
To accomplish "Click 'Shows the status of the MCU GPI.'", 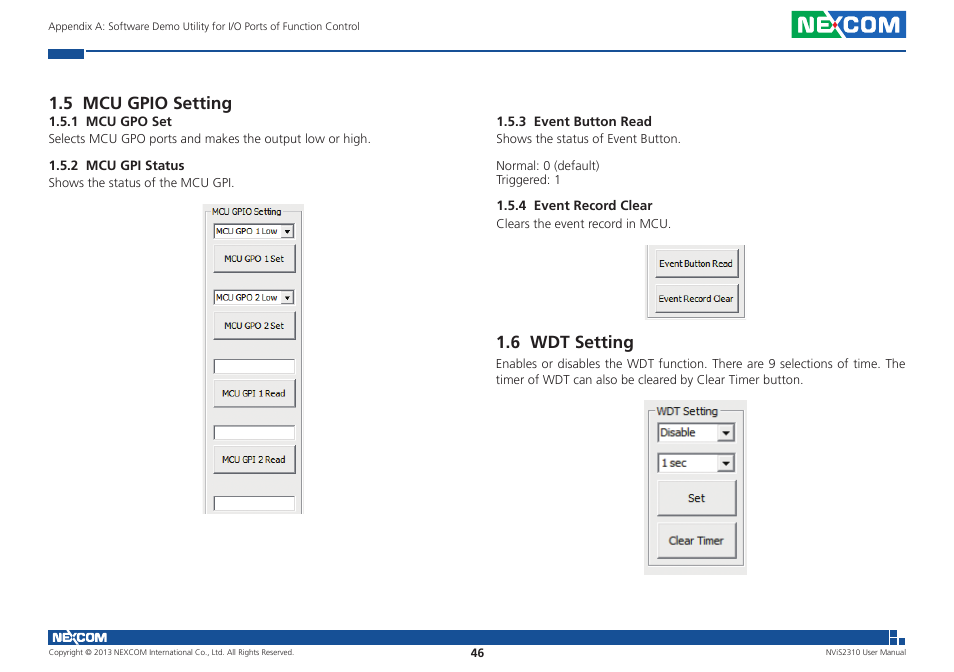I will tap(141, 182).
